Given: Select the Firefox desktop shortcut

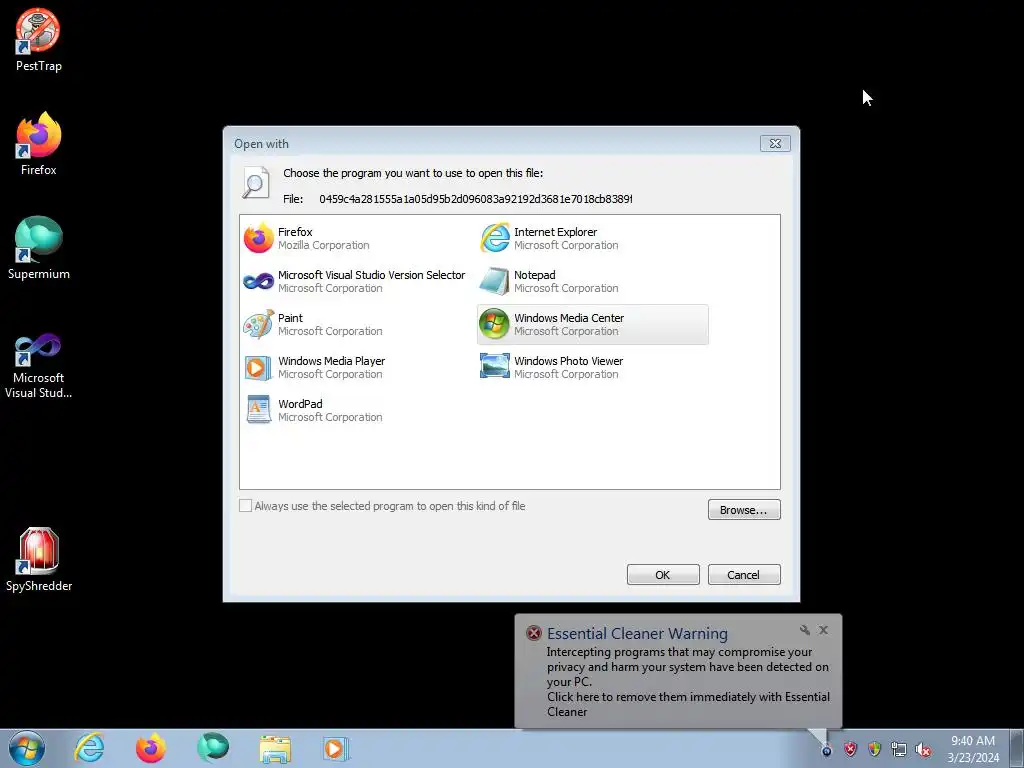Looking at the screenshot, I should coord(39,144).
